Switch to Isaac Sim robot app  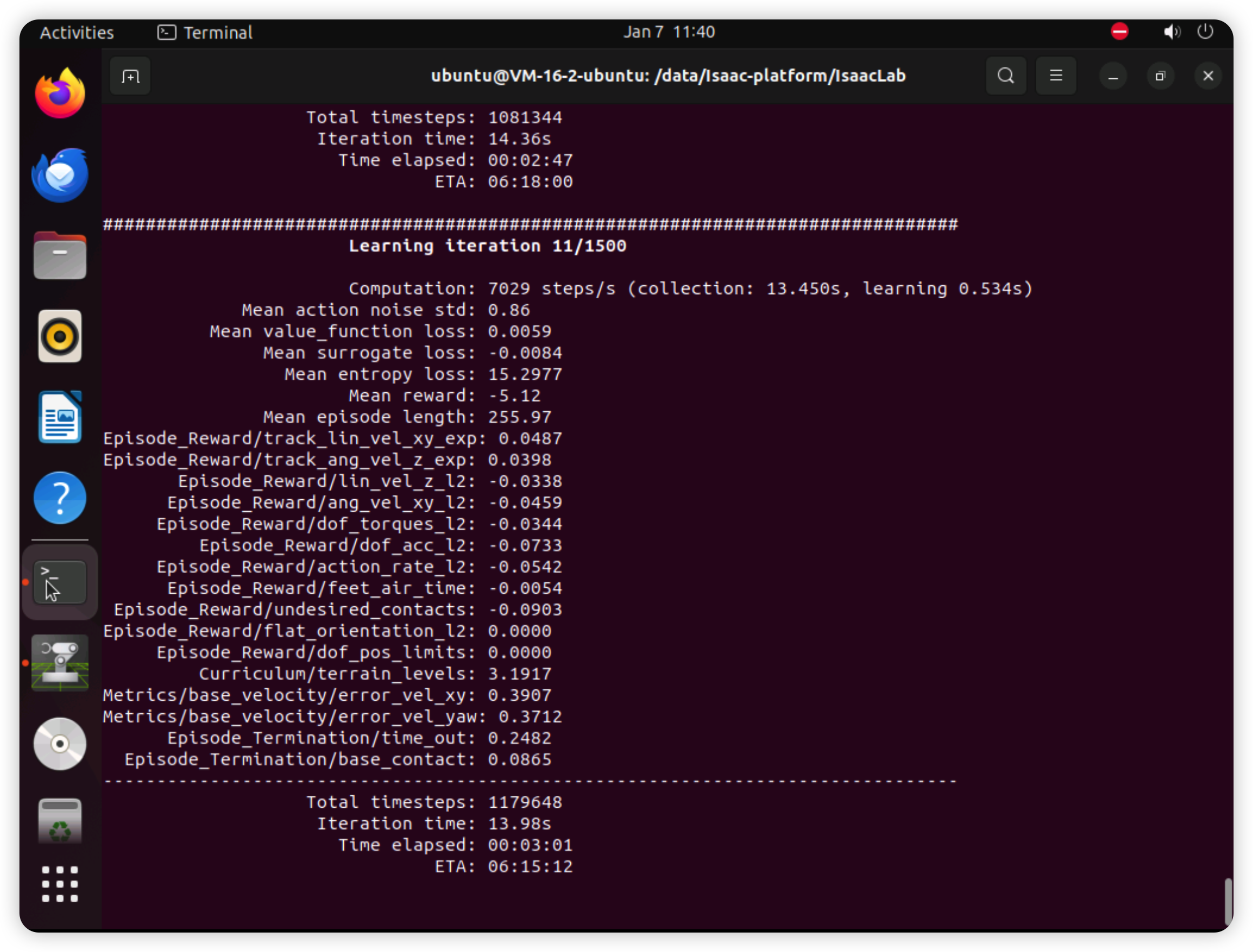[x=60, y=663]
